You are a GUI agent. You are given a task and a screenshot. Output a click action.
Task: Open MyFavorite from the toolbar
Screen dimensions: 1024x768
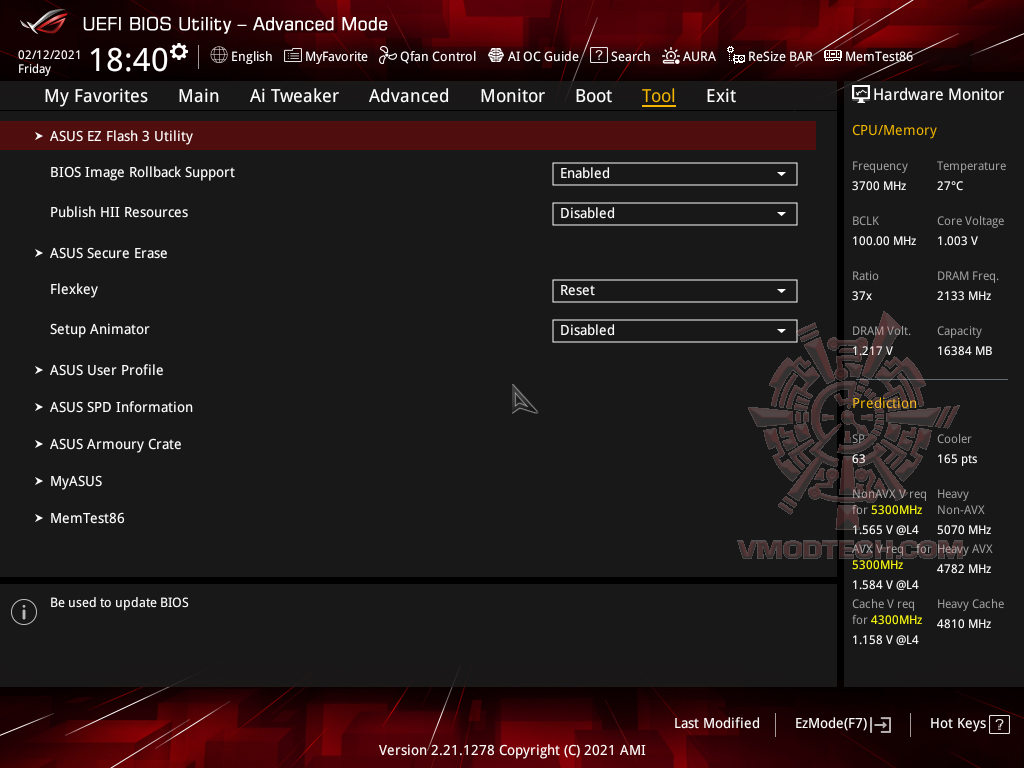pyautogui.click(x=326, y=56)
